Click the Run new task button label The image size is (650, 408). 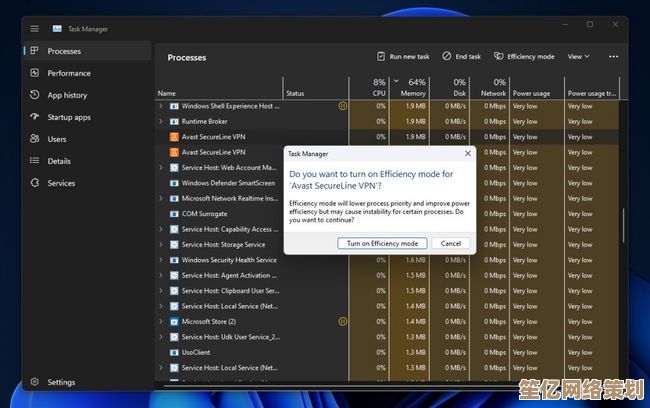coord(409,56)
